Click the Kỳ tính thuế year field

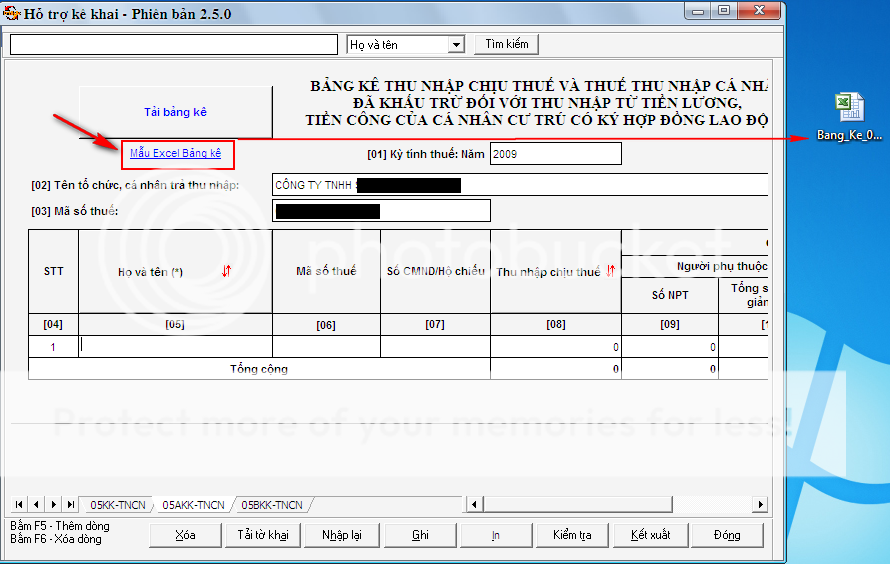(555, 154)
